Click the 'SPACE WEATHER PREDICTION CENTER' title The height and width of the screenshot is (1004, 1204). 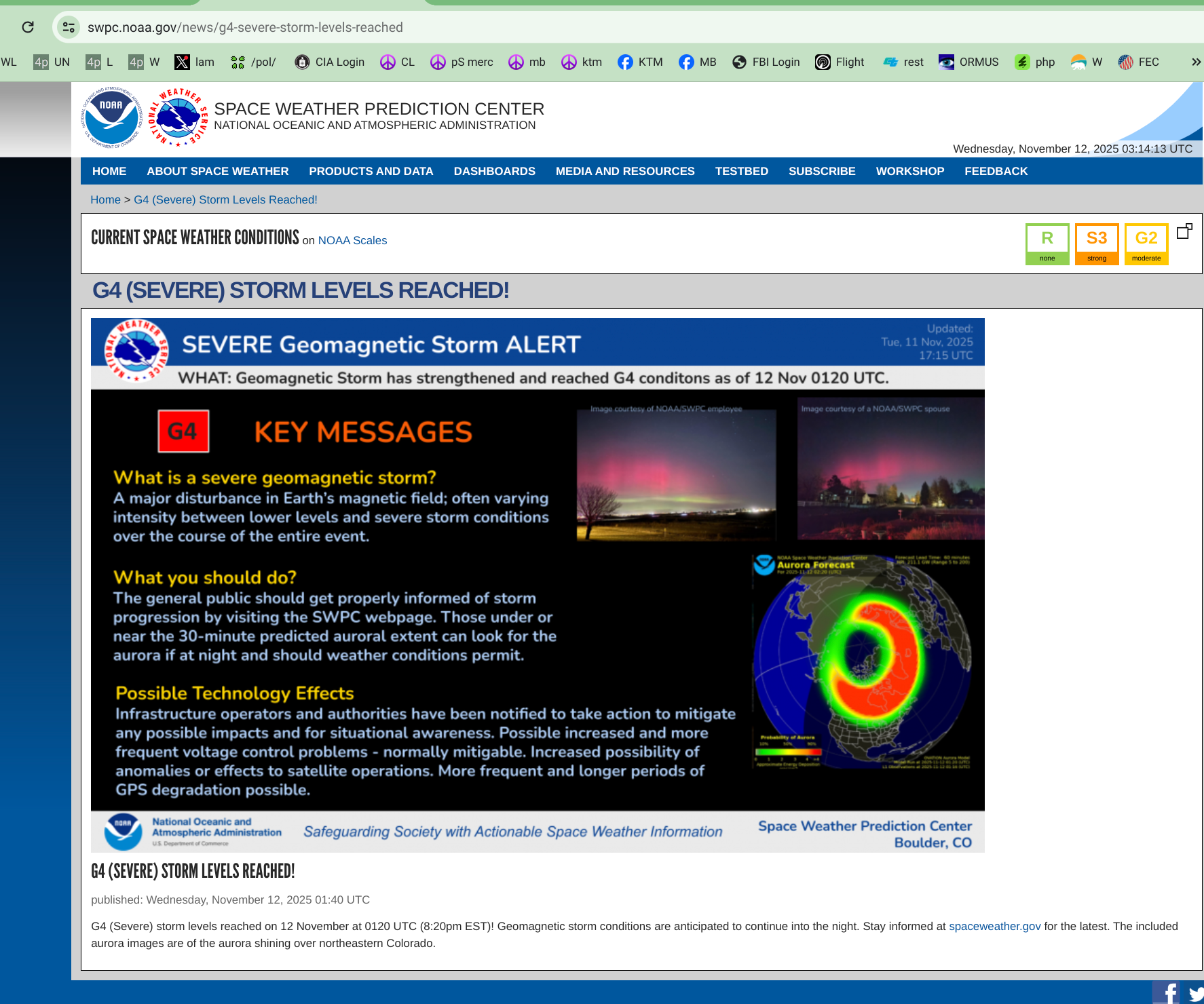click(x=379, y=109)
